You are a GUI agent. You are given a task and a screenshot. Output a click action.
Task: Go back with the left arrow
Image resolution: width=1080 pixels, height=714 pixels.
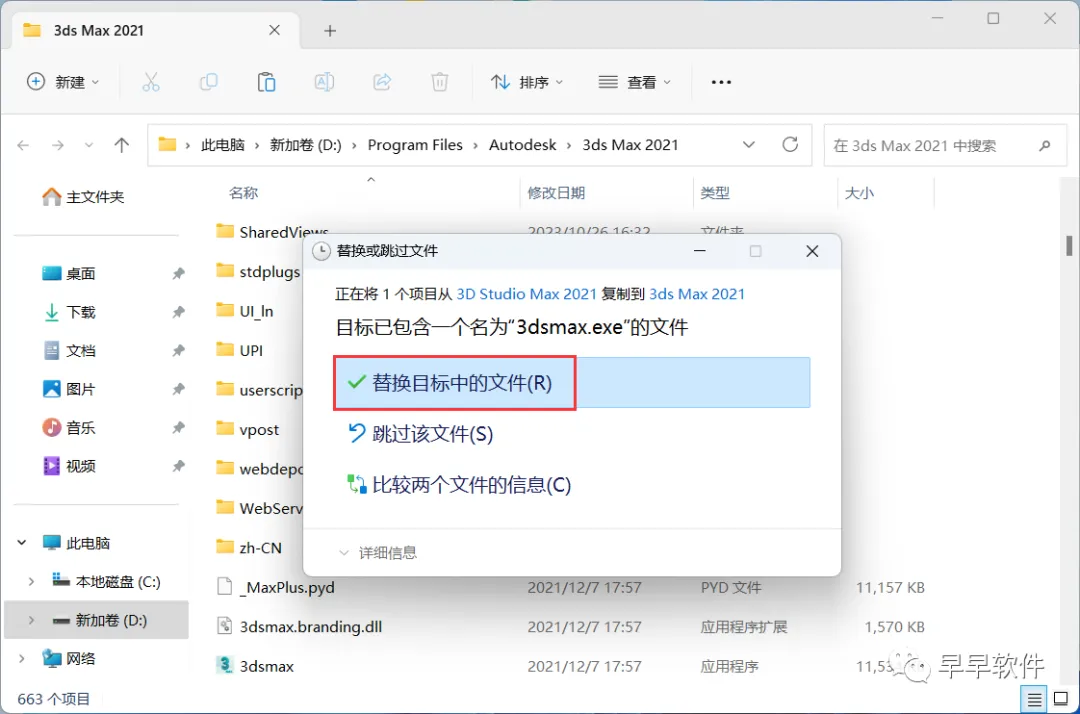click(23, 145)
